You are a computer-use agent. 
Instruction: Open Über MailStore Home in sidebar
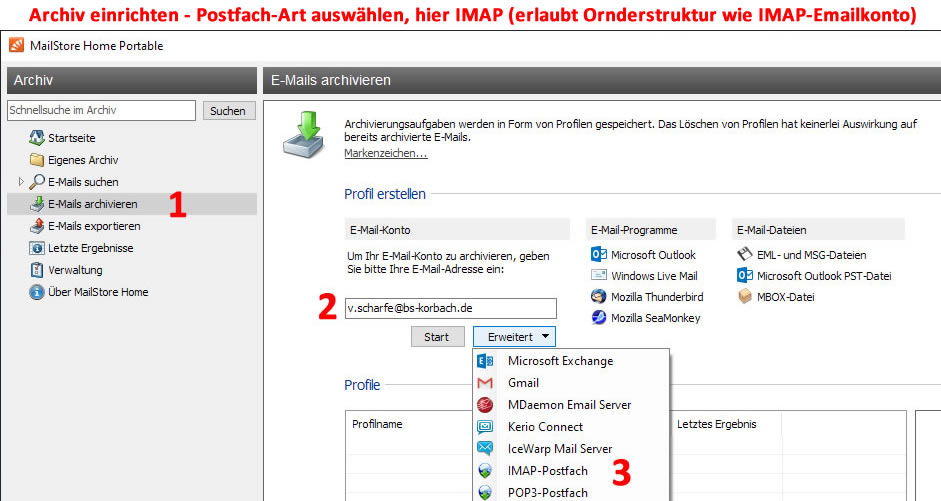pyautogui.click(x=98, y=292)
